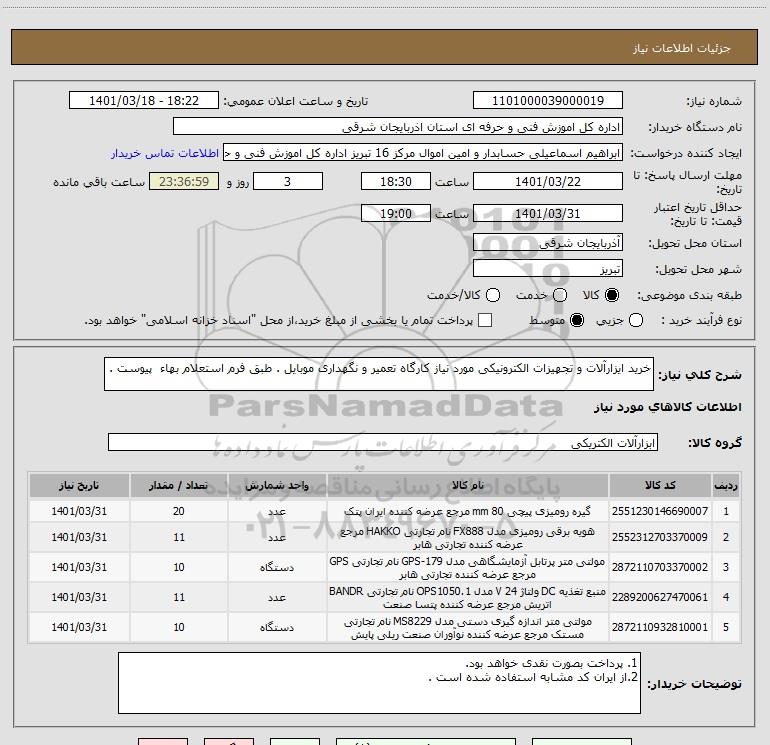Viewport: 770px width, 745px height.
Task: Click the delivery province field آذربایجان شرقی
Action: click(548, 243)
